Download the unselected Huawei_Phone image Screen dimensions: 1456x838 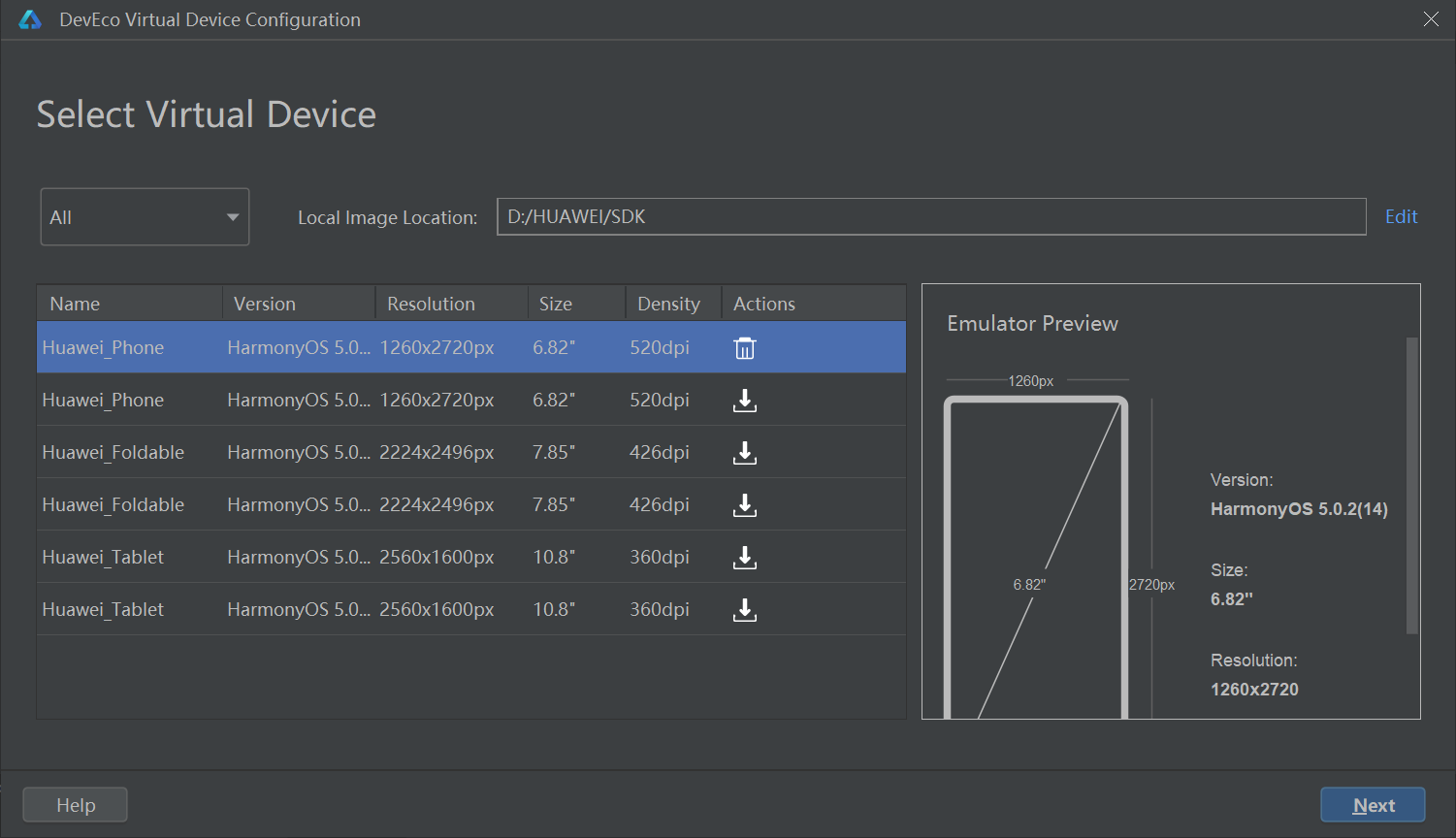744,401
